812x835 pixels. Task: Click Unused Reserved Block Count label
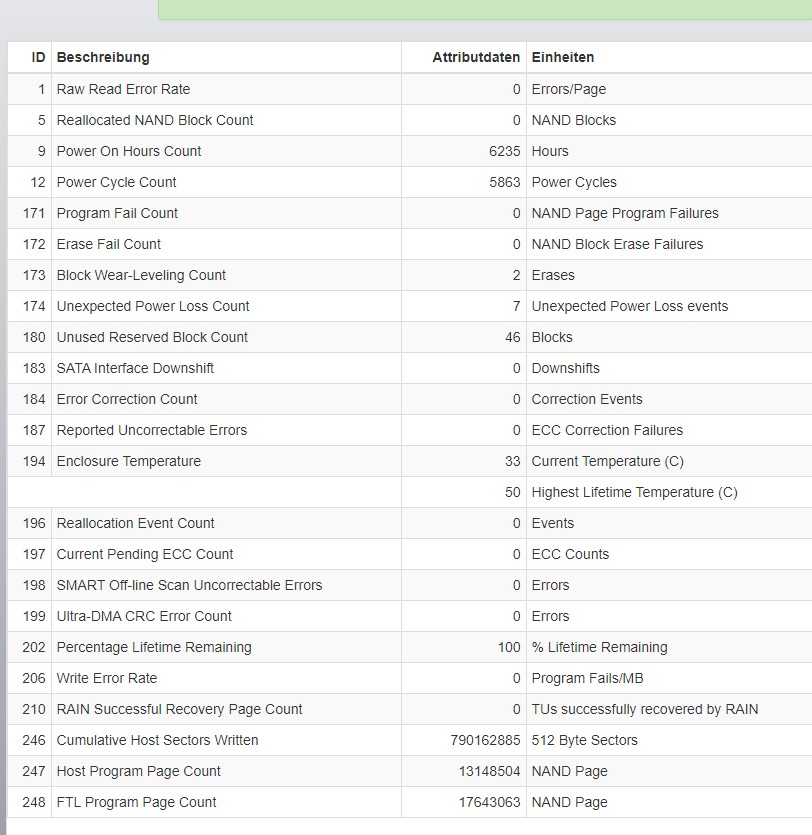[152, 337]
